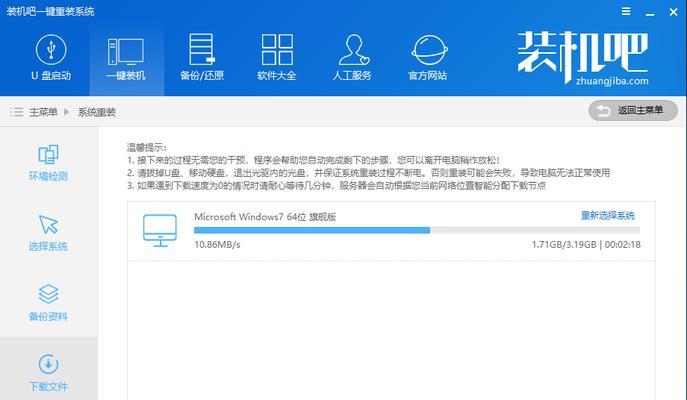Select 环境检测 step in sidebar
The image size is (687, 400).
tap(48, 163)
